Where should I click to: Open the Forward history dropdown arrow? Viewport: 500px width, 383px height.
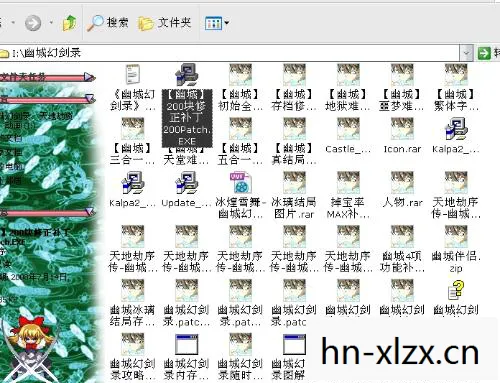pos(51,23)
